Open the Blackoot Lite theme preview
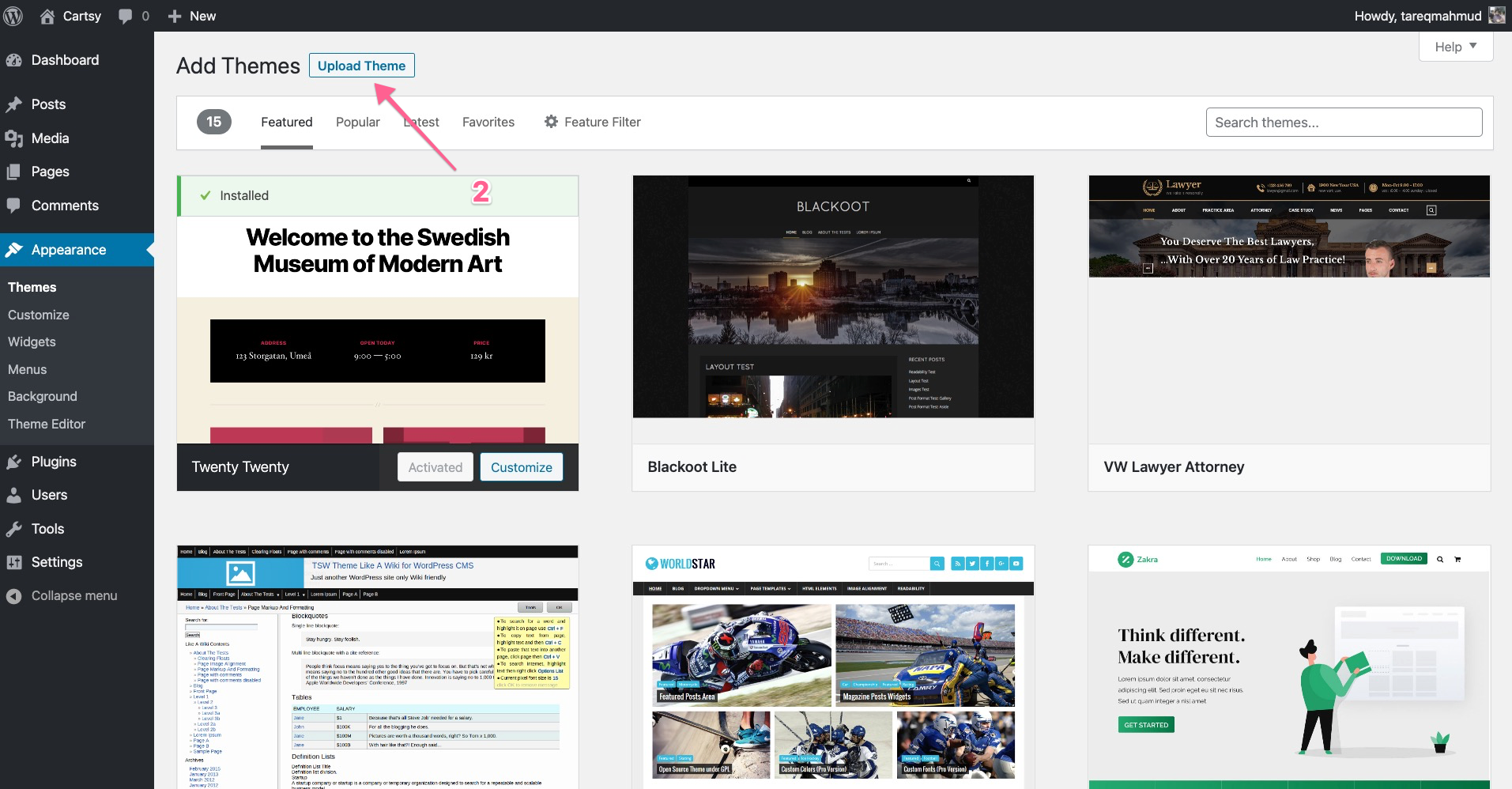Image resolution: width=1512 pixels, height=789 pixels. tap(833, 296)
